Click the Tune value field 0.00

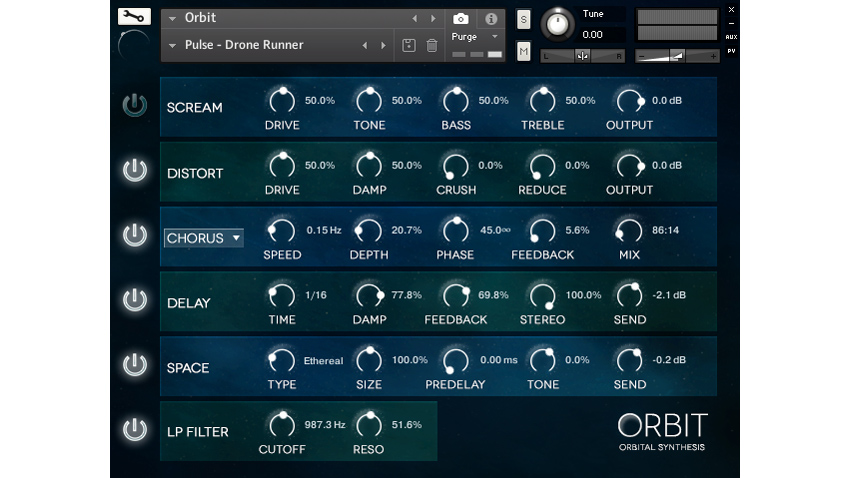point(602,35)
